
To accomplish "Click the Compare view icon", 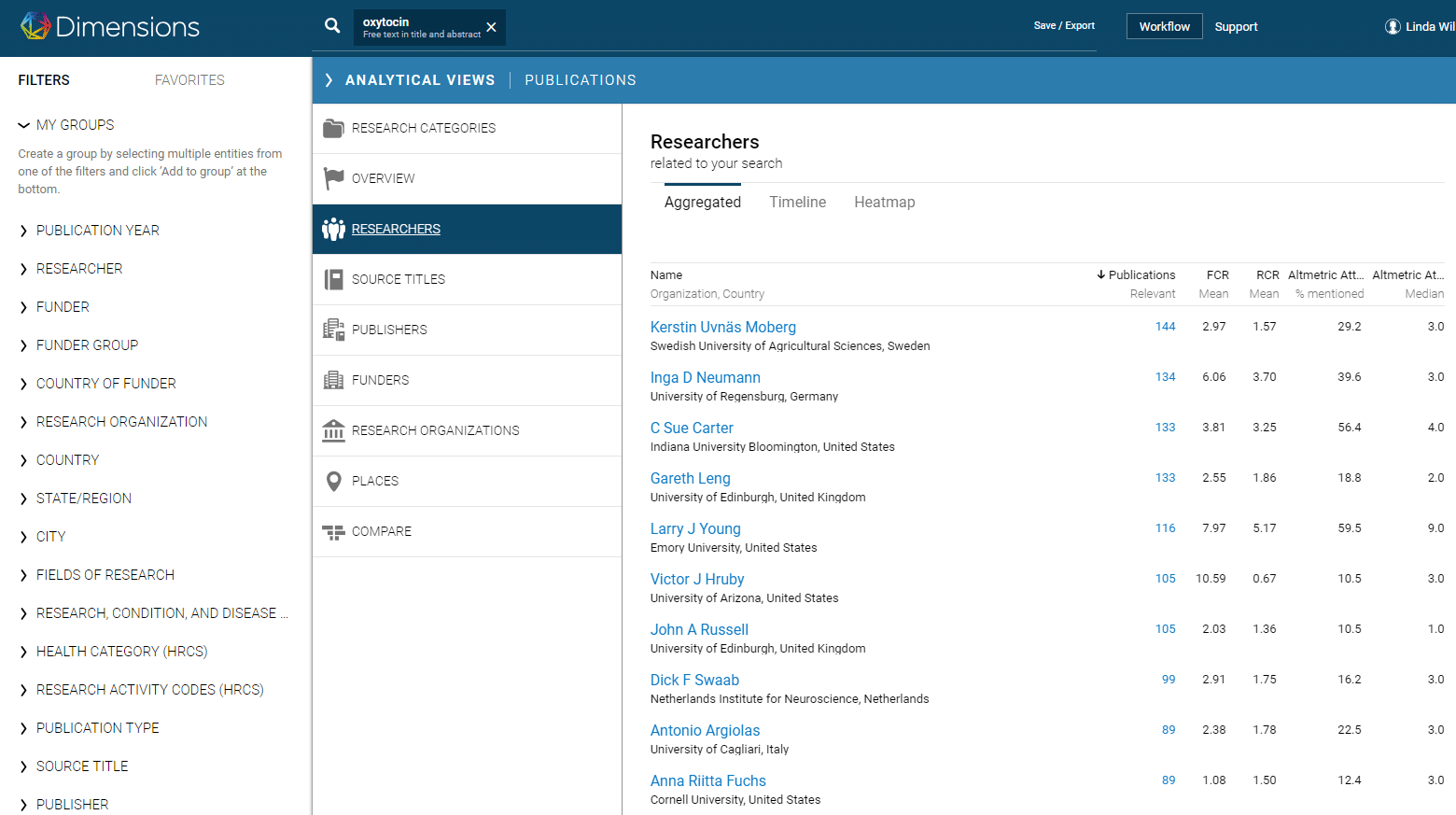I will [x=333, y=531].
